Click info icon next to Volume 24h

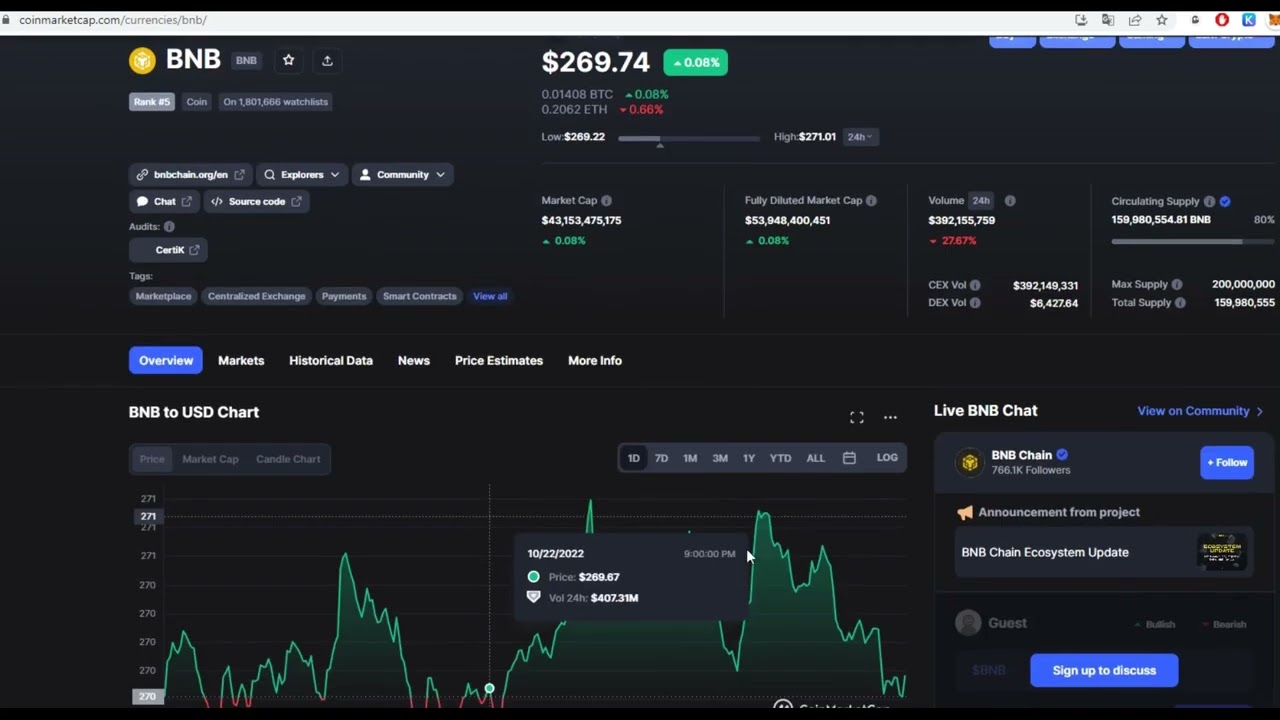point(1010,201)
